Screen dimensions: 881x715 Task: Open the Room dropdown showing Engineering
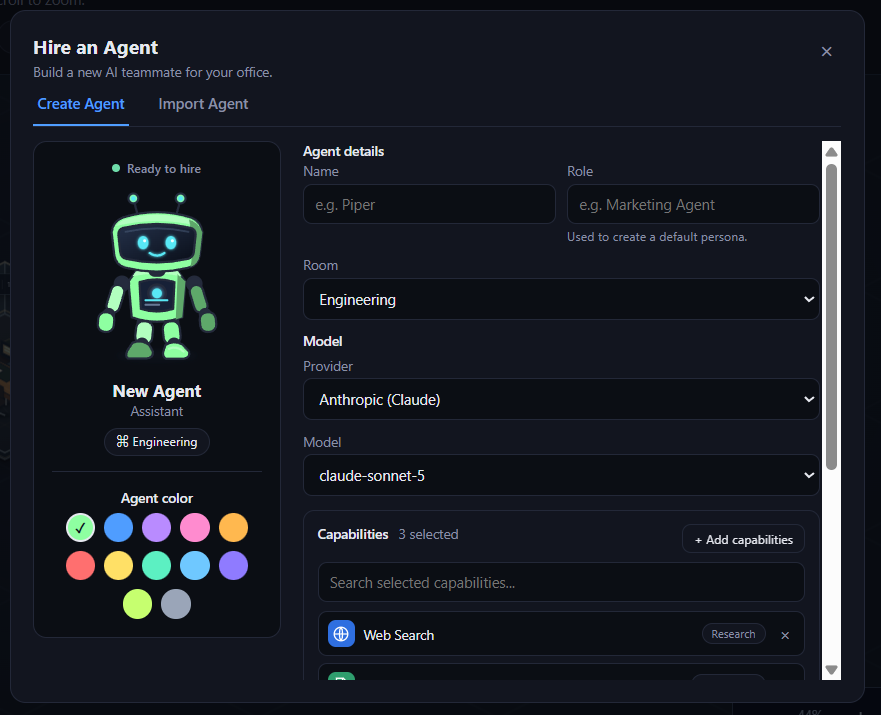(x=561, y=299)
